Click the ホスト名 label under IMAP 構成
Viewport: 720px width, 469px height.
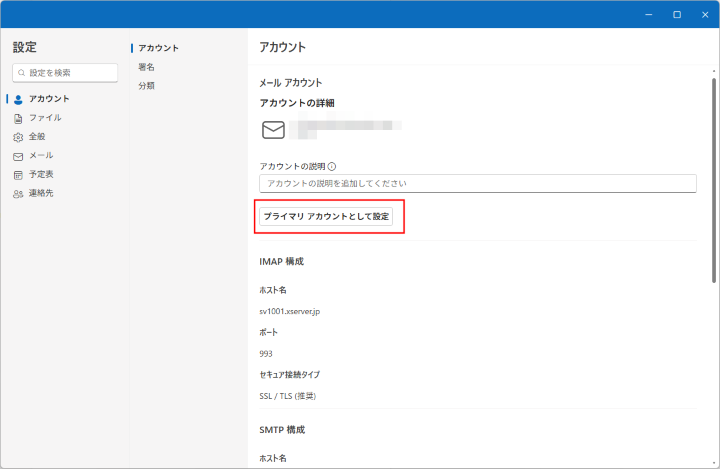(x=273, y=290)
